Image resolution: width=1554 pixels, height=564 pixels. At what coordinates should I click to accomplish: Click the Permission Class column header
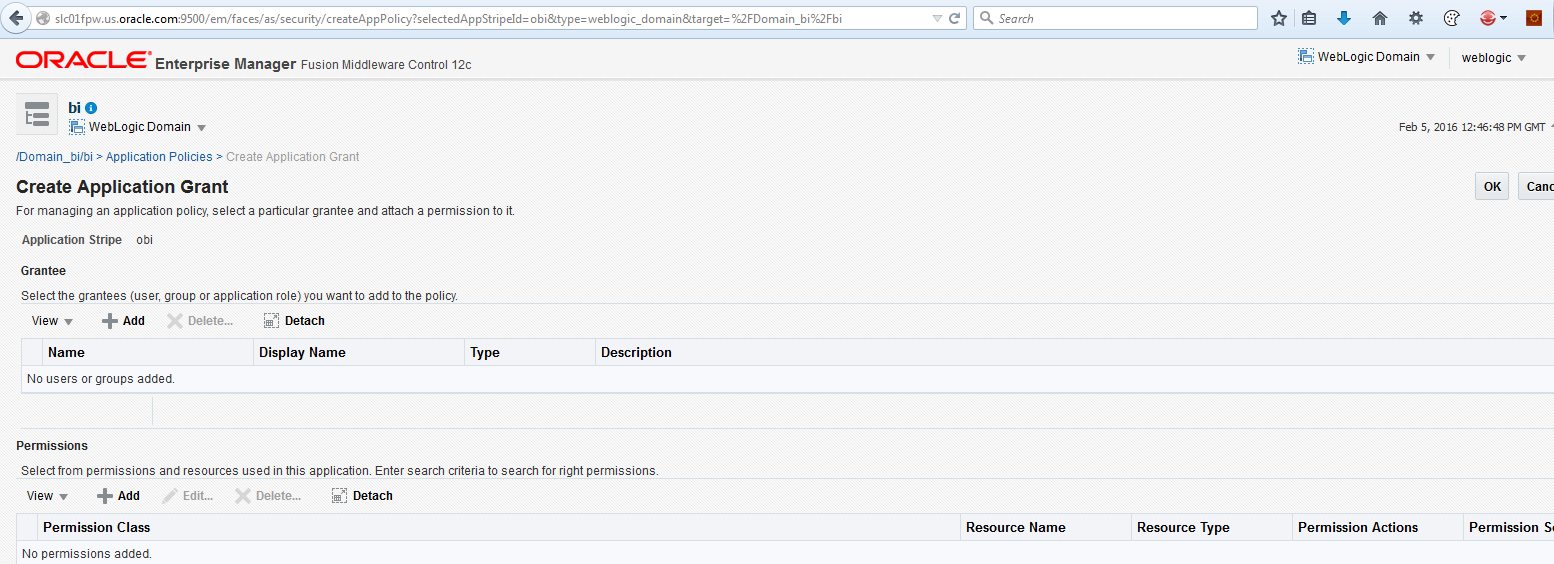click(499, 527)
